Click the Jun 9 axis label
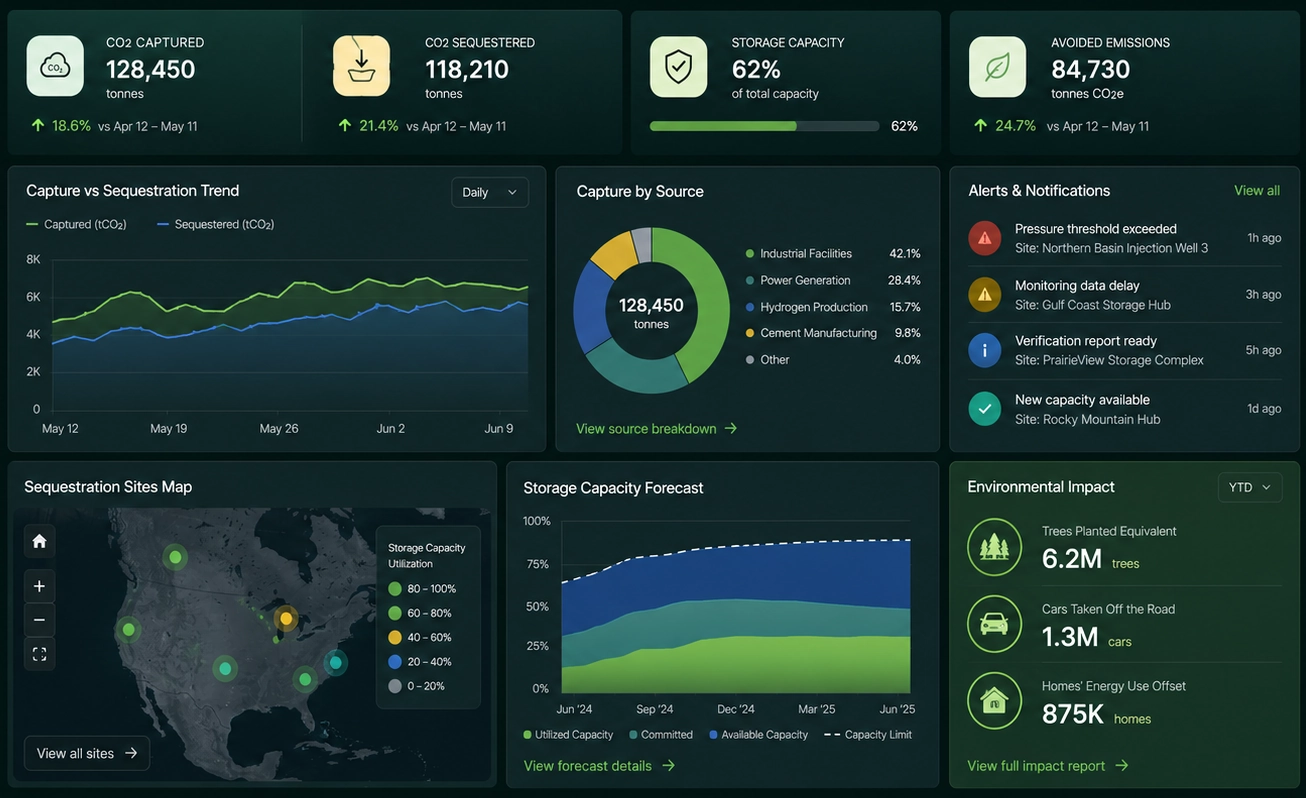This screenshot has height=798, width=1306. click(x=499, y=428)
